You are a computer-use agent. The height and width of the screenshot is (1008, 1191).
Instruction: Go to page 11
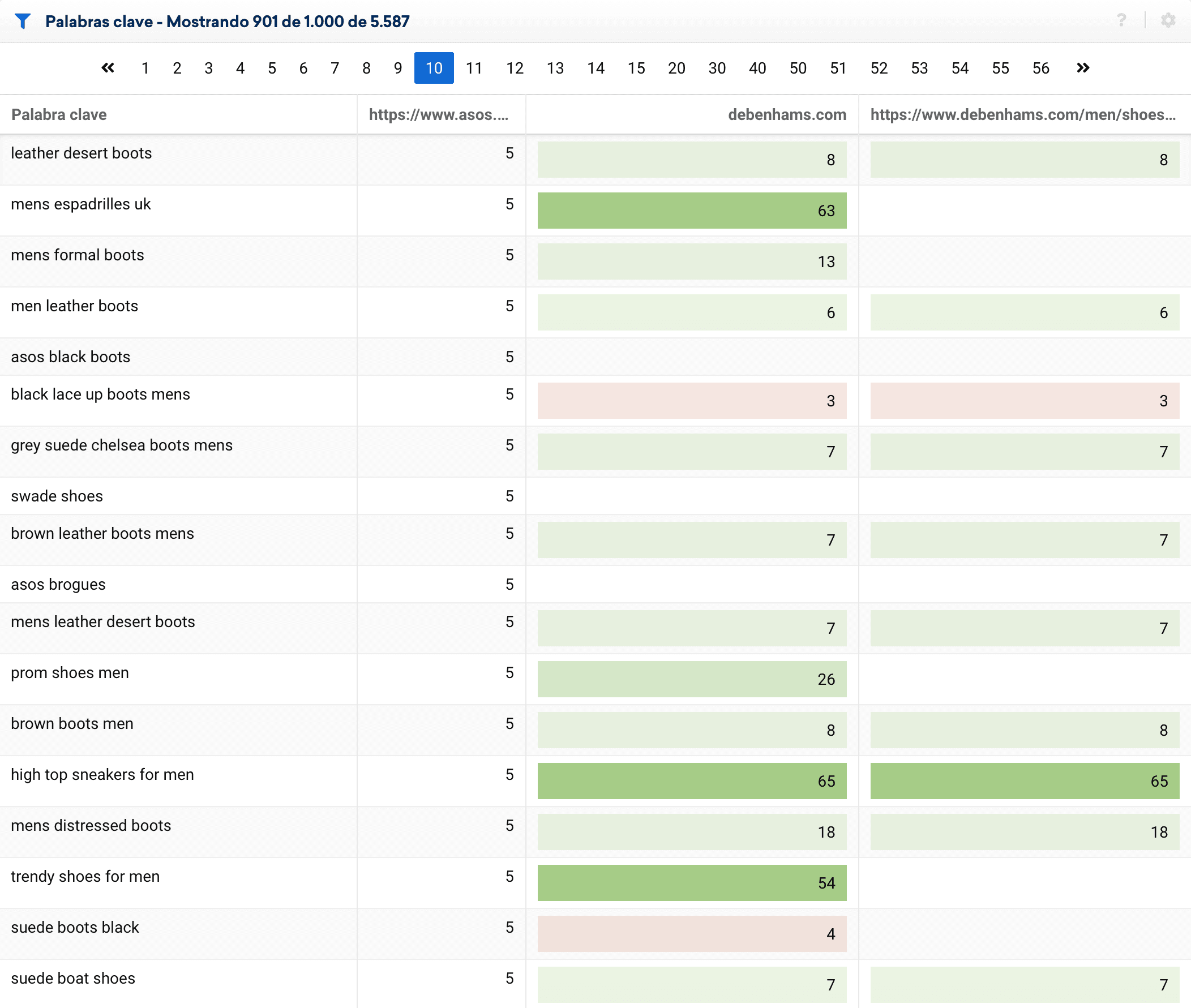coord(474,68)
